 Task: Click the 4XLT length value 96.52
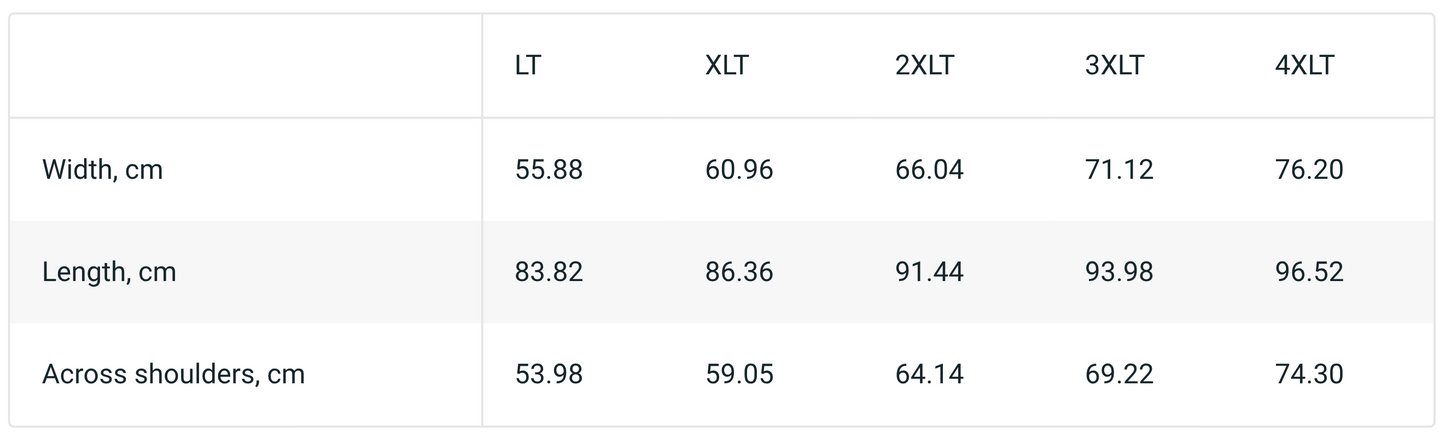point(1309,272)
